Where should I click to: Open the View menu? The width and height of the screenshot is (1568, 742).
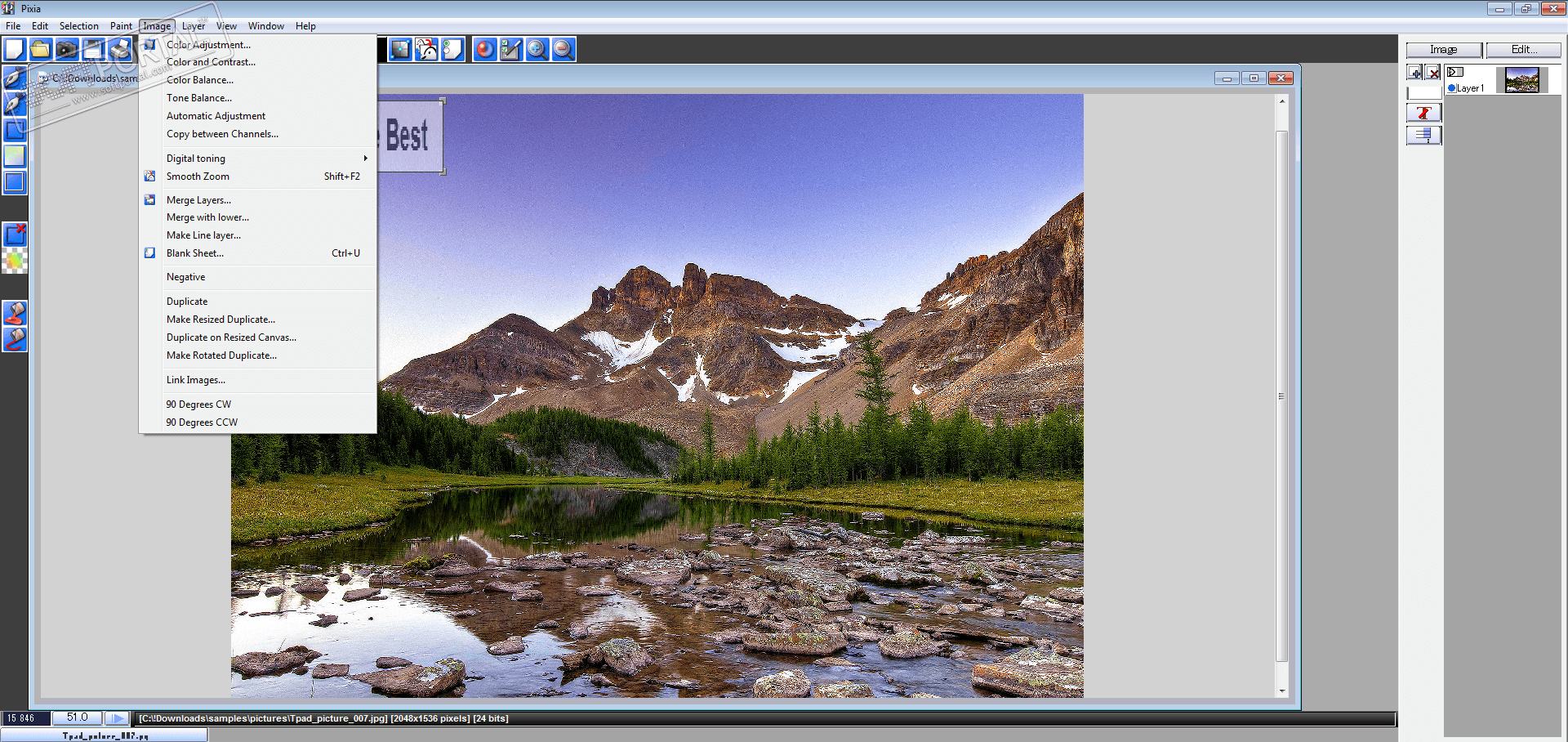(x=226, y=26)
